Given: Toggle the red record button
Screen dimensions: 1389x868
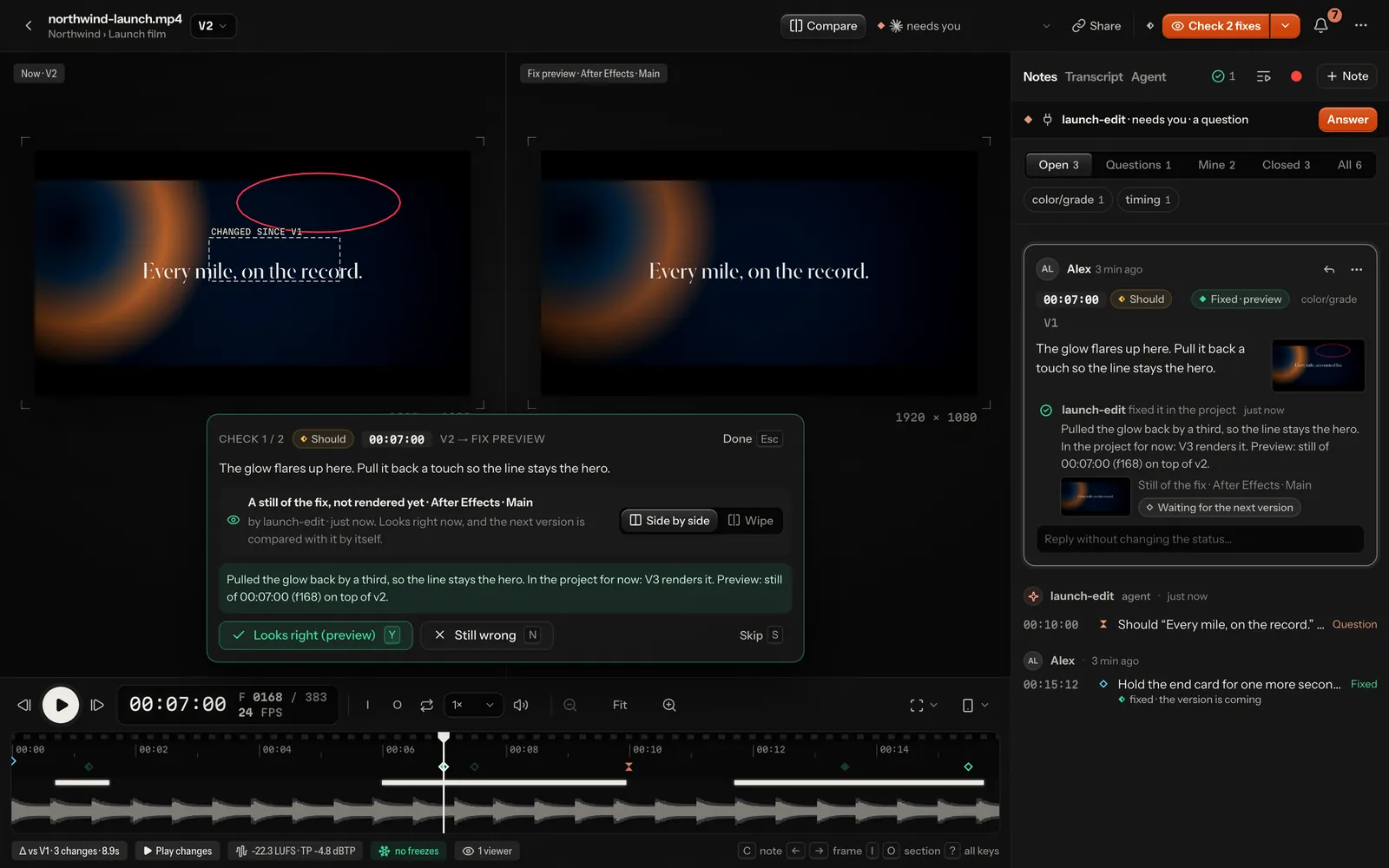Looking at the screenshot, I should click(x=1296, y=76).
